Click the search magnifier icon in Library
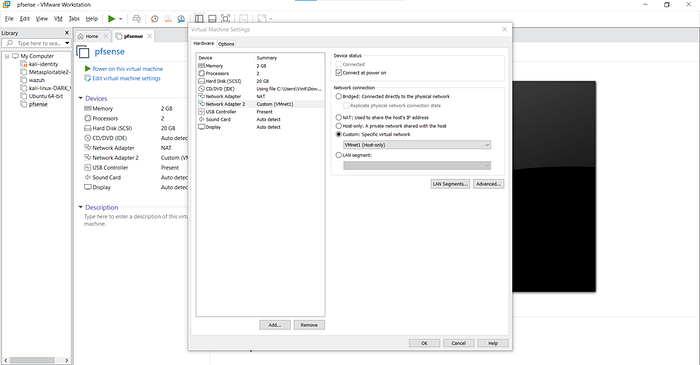Image resolution: width=700 pixels, height=365 pixels. tap(9, 43)
